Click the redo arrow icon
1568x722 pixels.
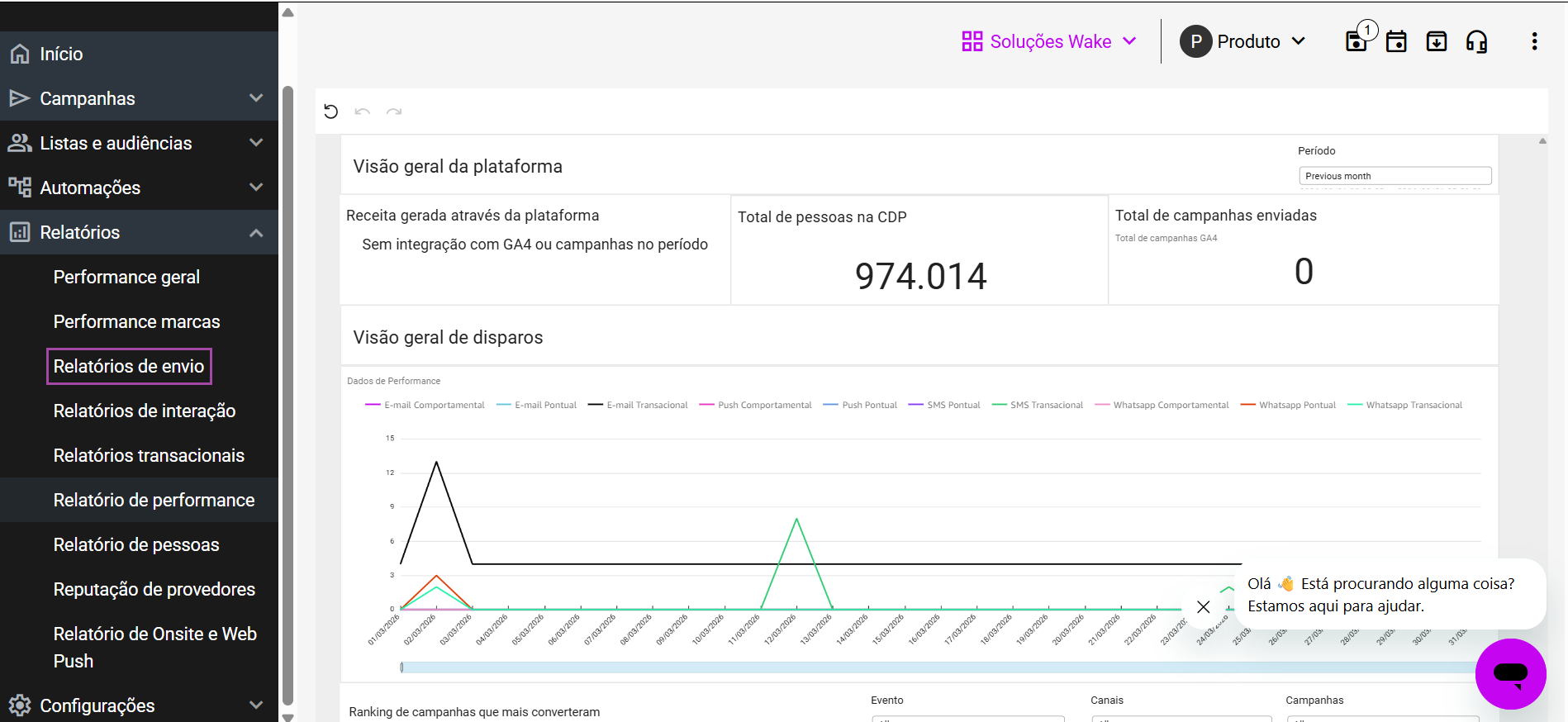[394, 112]
